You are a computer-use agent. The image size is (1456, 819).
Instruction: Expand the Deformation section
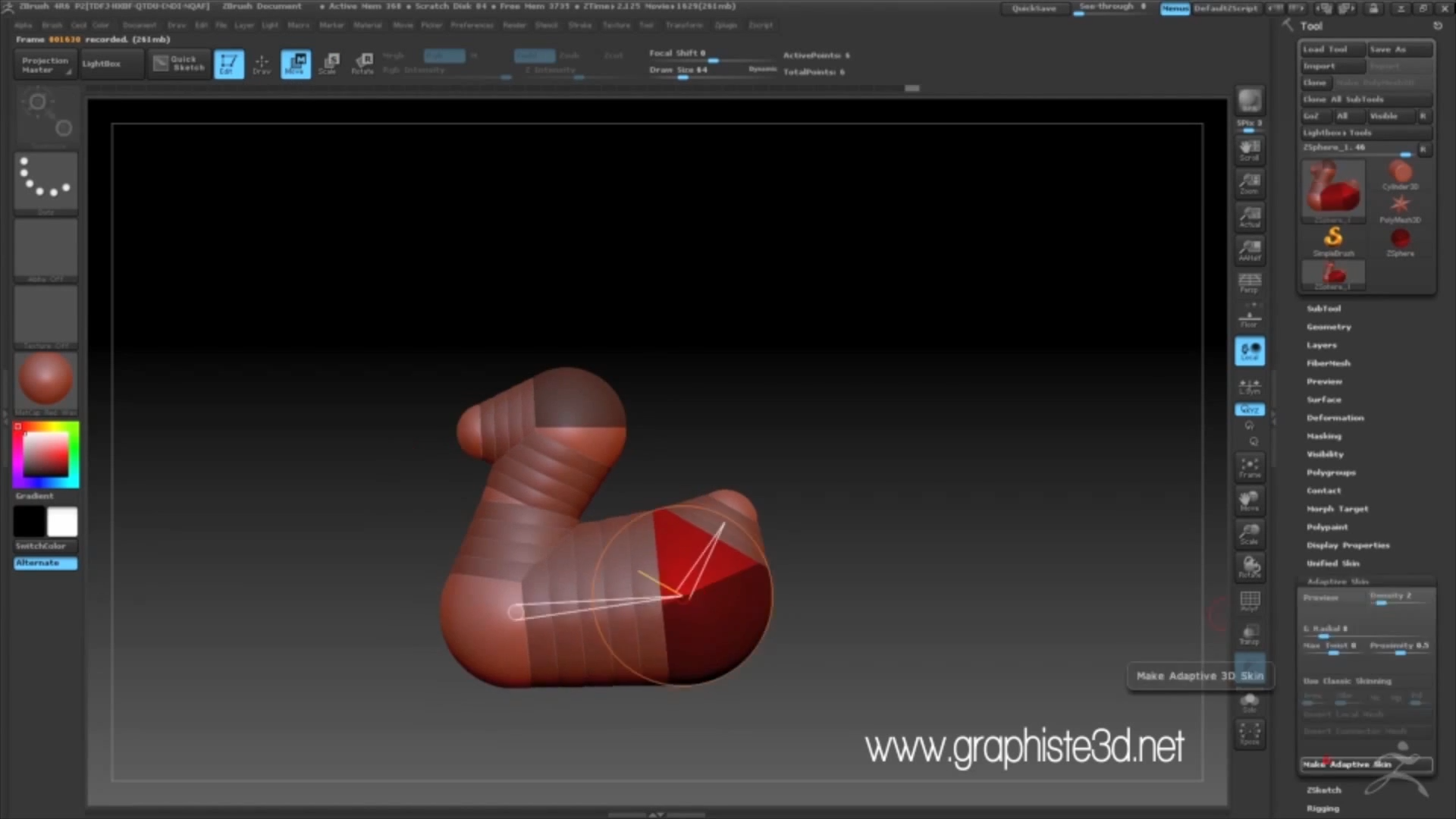[1335, 418]
